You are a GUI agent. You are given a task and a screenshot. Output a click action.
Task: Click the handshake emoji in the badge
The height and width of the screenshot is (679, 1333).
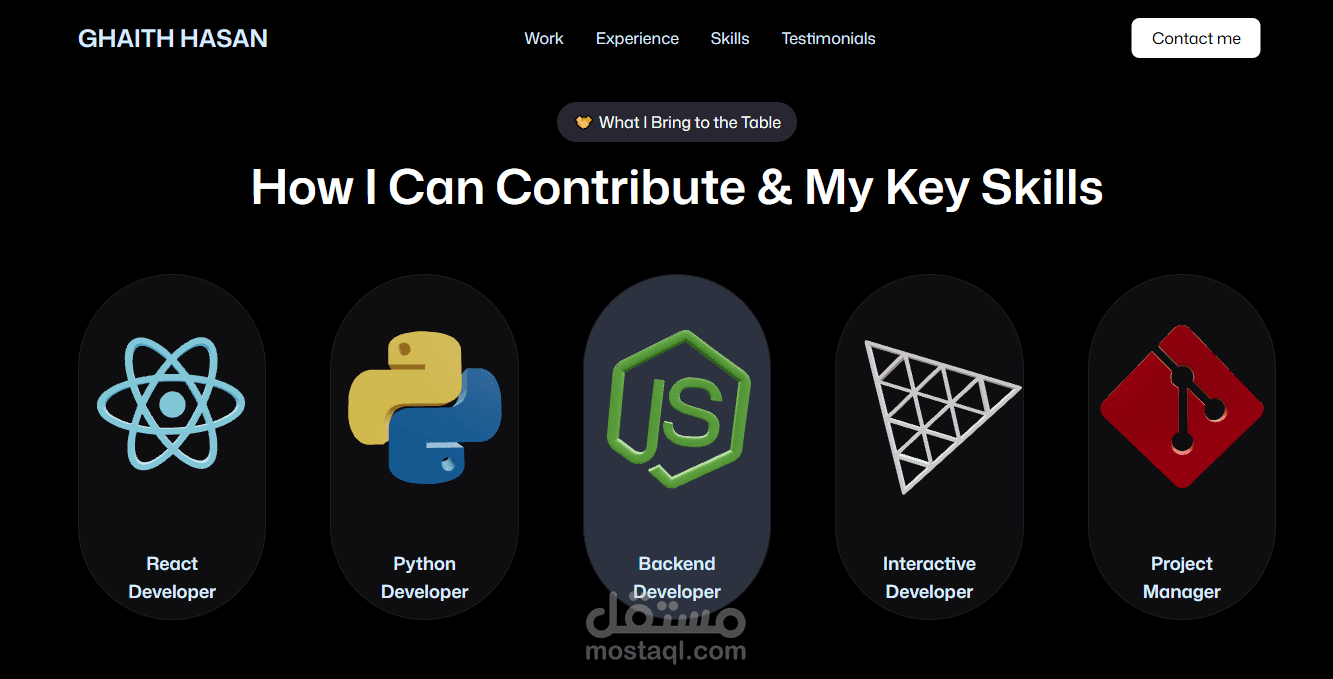[584, 122]
